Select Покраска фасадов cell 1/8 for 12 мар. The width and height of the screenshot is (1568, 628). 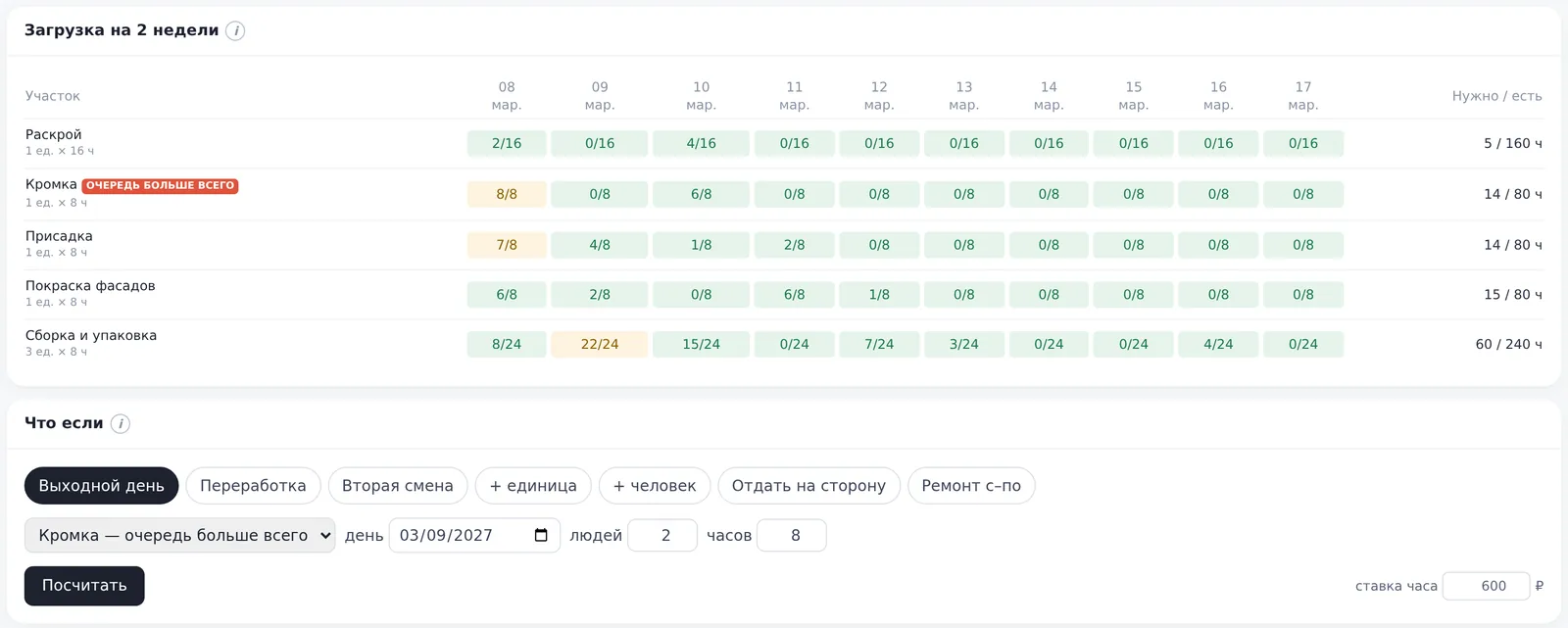tap(879, 294)
